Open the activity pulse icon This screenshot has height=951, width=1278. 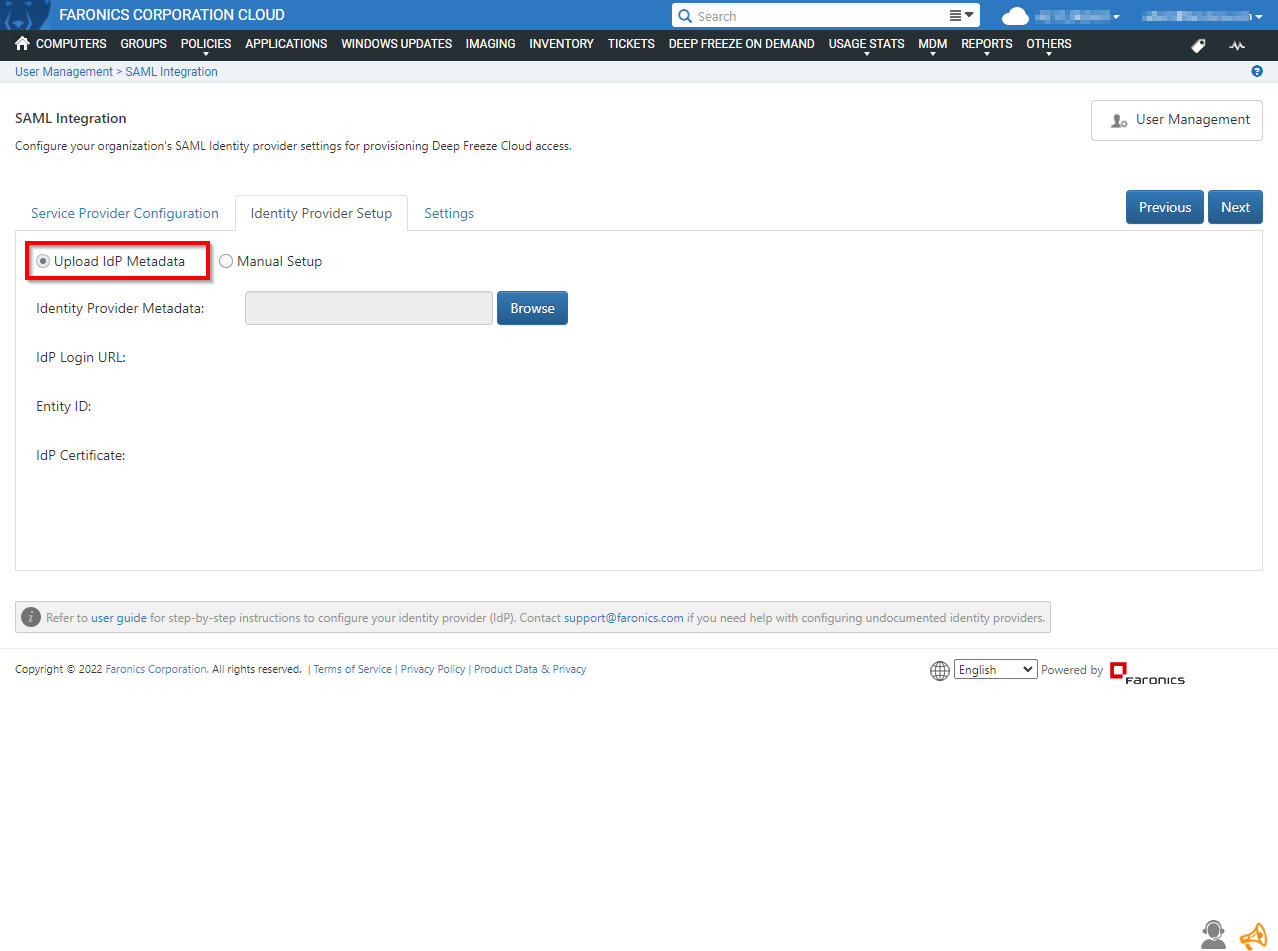[1237, 45]
